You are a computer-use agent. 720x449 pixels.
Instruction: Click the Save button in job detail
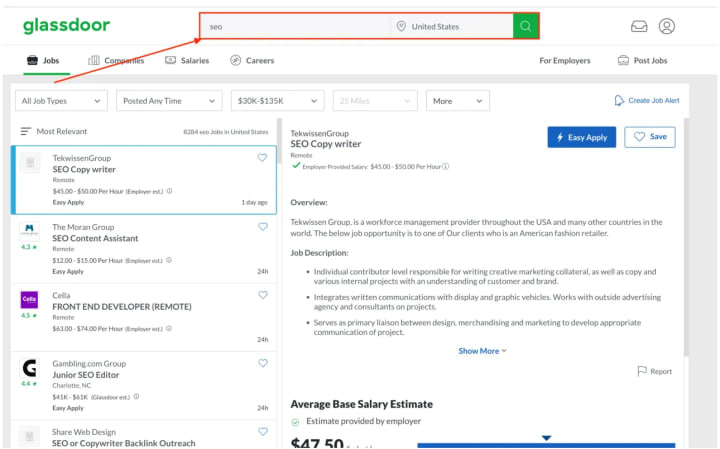pyautogui.click(x=650, y=137)
